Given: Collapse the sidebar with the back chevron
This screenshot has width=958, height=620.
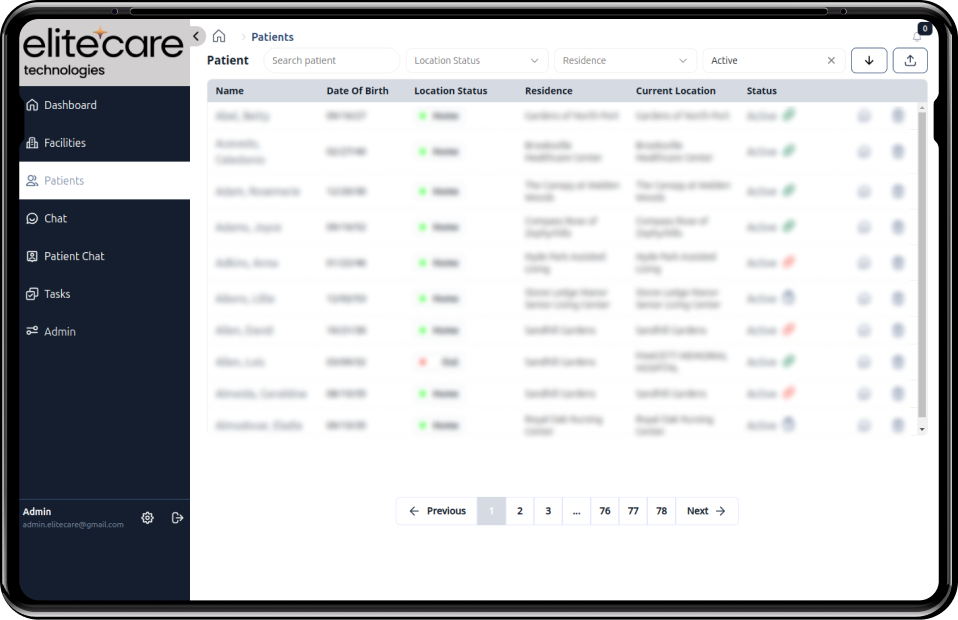Looking at the screenshot, I should pos(196,36).
